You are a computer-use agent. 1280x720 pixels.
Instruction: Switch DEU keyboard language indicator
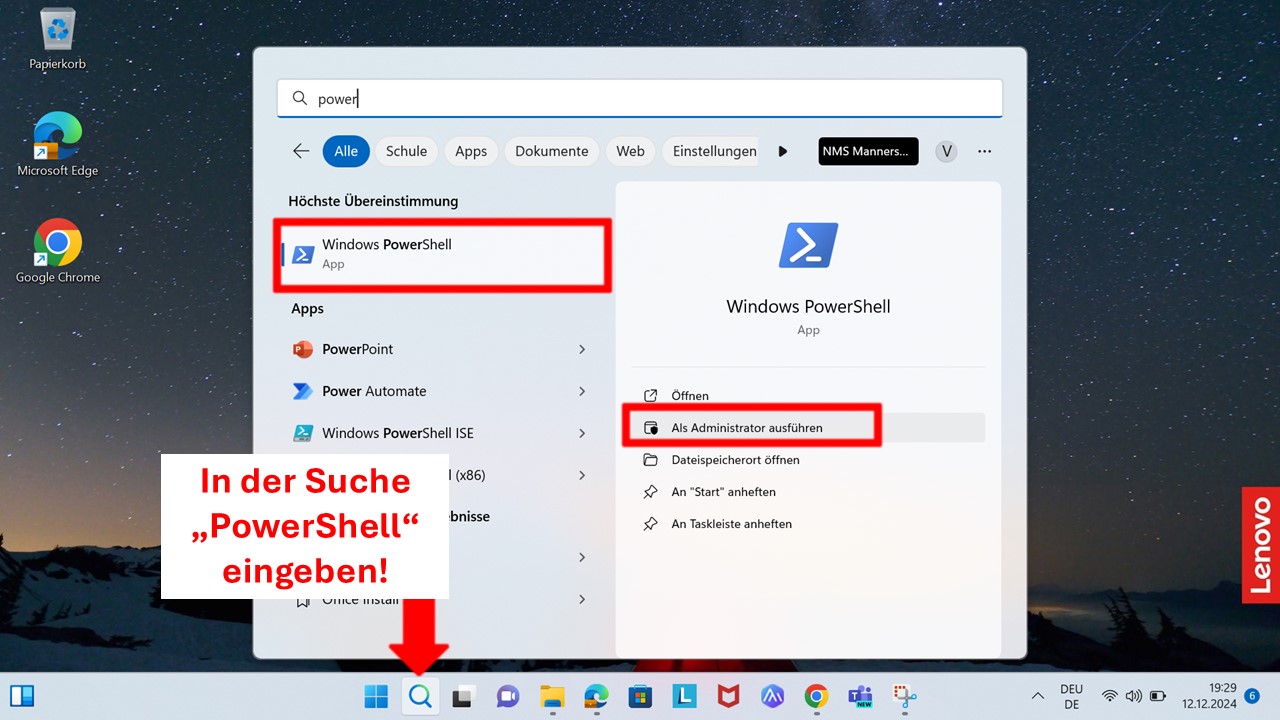[1071, 696]
